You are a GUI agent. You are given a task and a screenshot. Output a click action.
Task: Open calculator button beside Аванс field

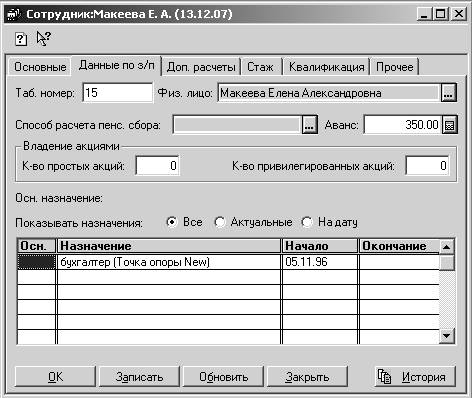coord(450,125)
